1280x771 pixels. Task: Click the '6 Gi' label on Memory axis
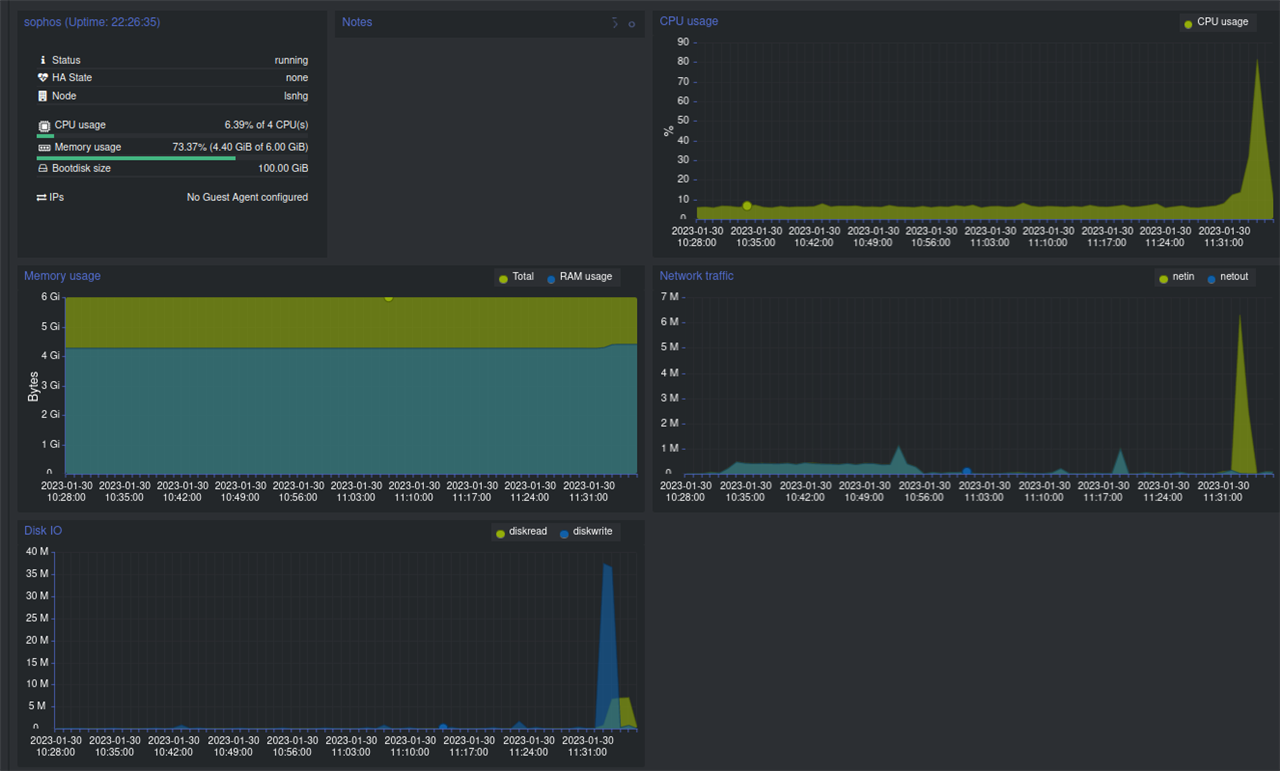point(50,297)
